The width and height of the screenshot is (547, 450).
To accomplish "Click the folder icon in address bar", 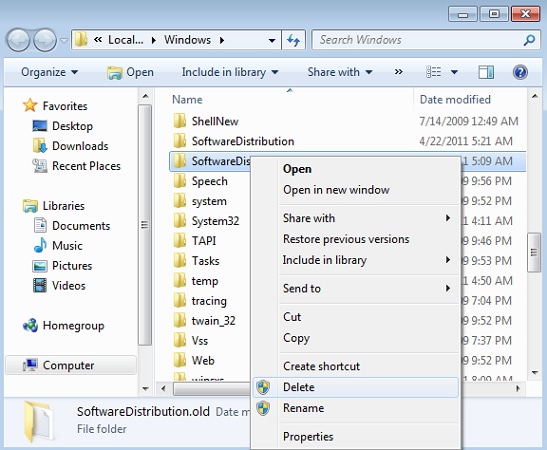I will (x=81, y=40).
